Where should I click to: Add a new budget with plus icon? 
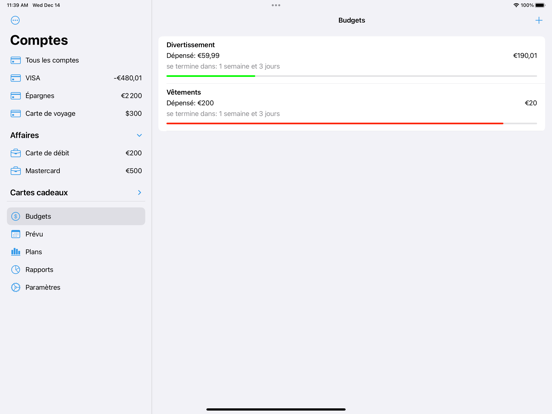538,20
